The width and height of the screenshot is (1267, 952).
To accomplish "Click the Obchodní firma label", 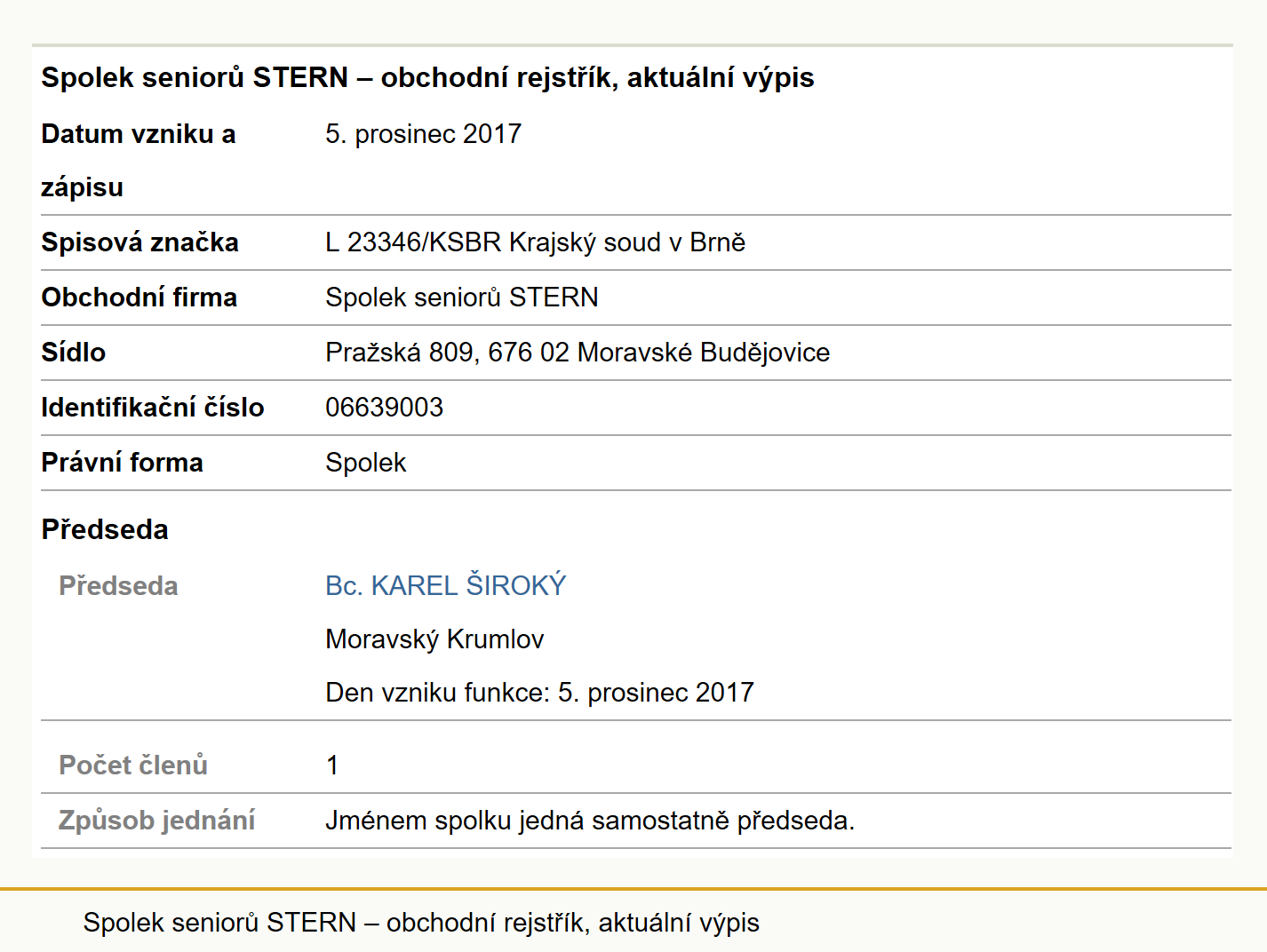I will coord(139,297).
